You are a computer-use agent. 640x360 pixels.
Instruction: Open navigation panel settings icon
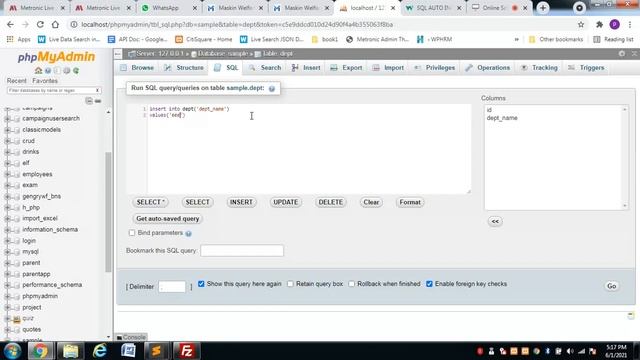(x=67, y=71)
